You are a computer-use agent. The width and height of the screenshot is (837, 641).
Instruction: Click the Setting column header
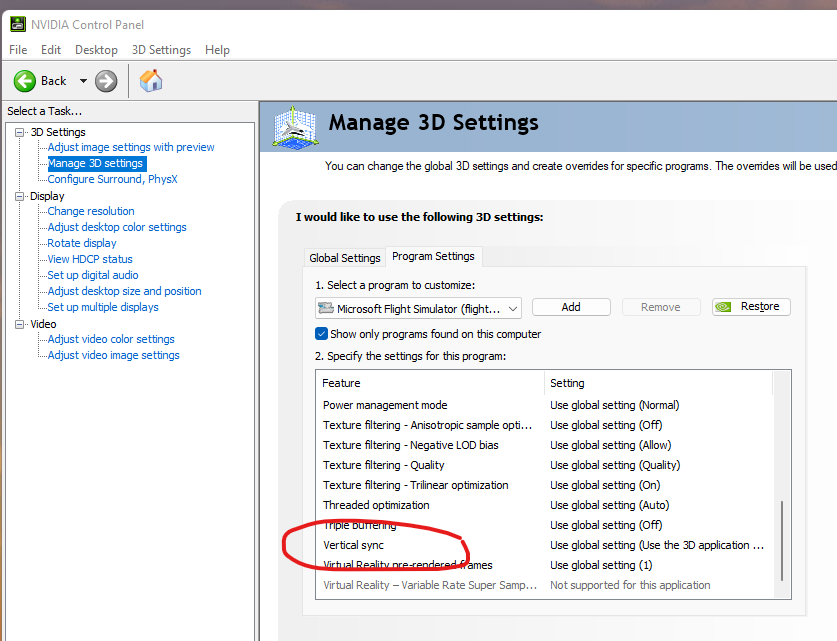(658, 383)
